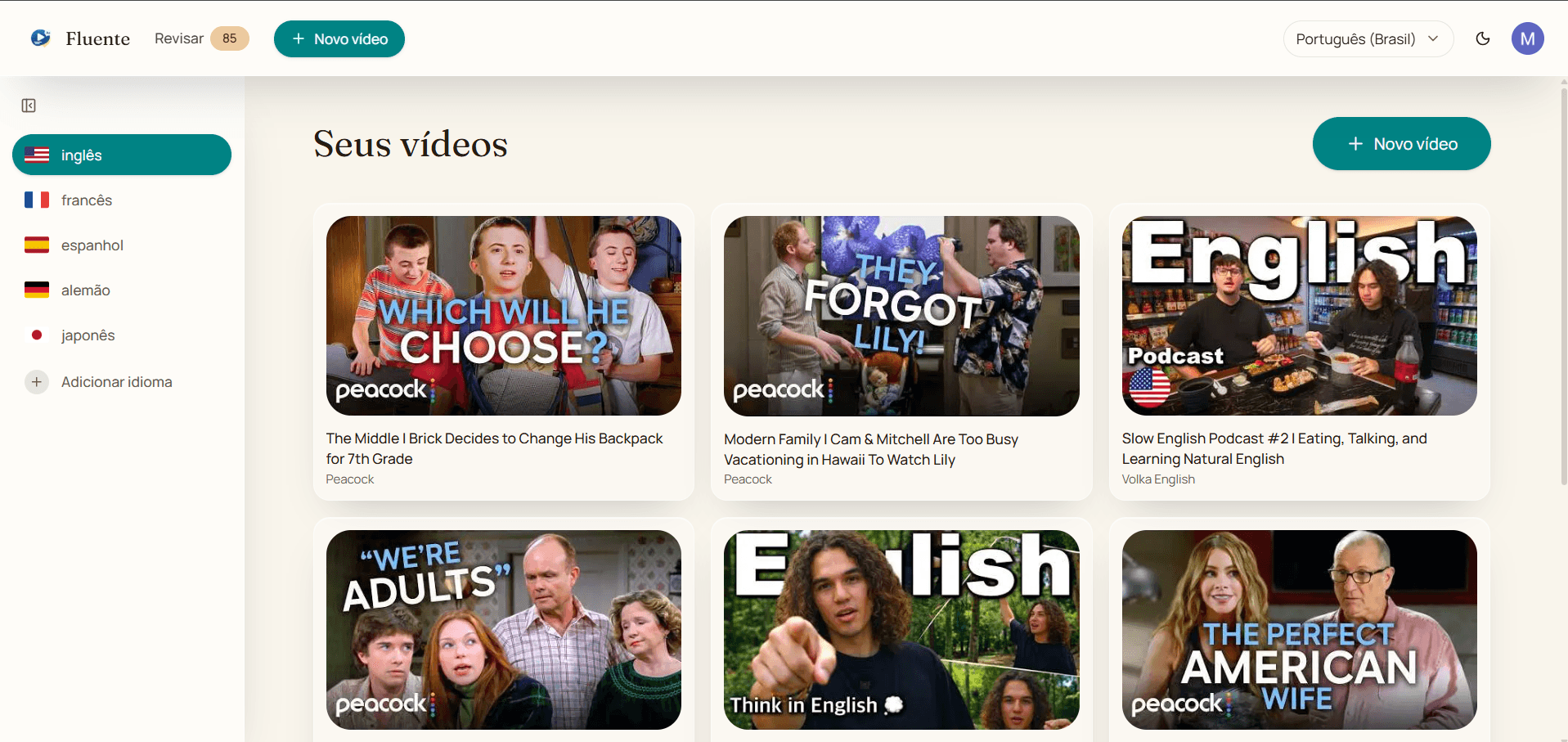
Task: Open the English Podcast thumbnail
Action: coord(1299,316)
